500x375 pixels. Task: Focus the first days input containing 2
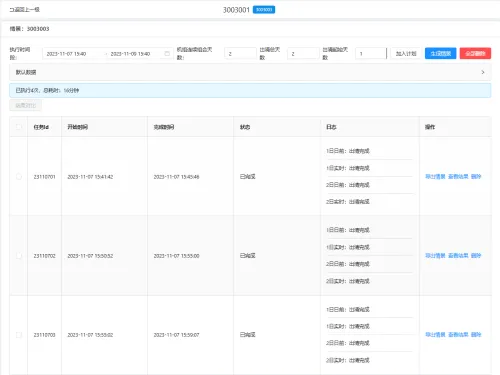[x=240, y=53]
